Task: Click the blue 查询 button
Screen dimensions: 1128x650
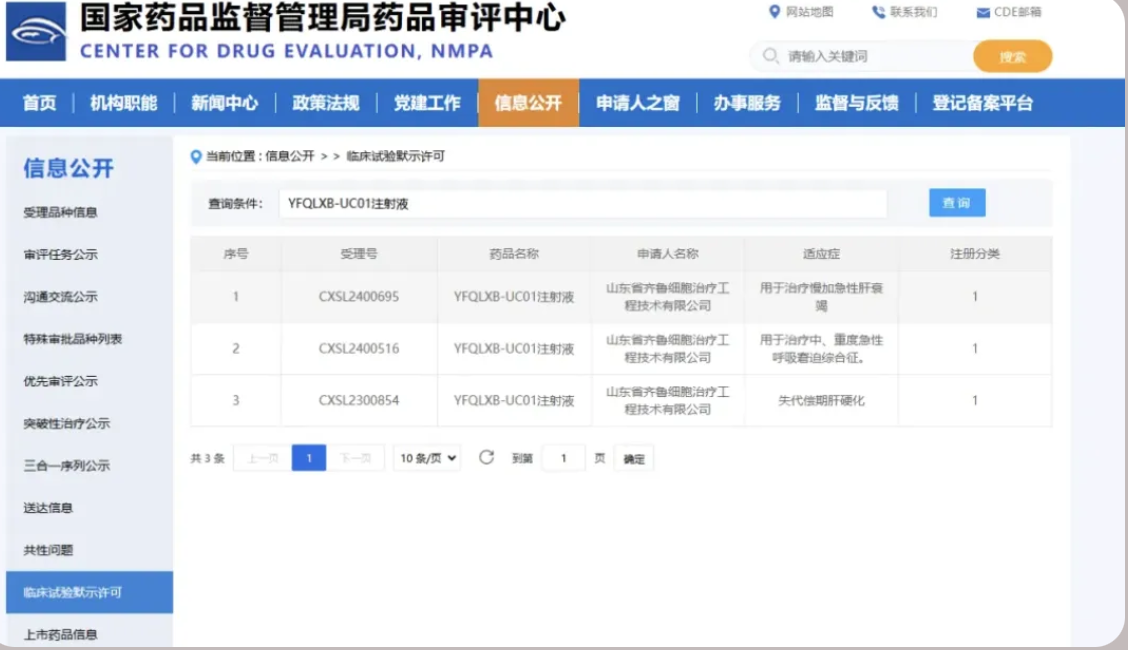Action: click(956, 203)
